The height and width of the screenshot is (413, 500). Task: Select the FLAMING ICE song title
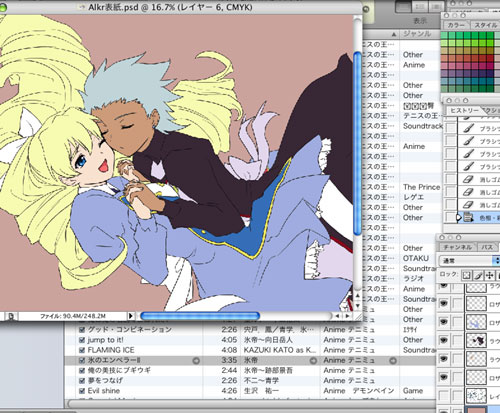click(111, 350)
